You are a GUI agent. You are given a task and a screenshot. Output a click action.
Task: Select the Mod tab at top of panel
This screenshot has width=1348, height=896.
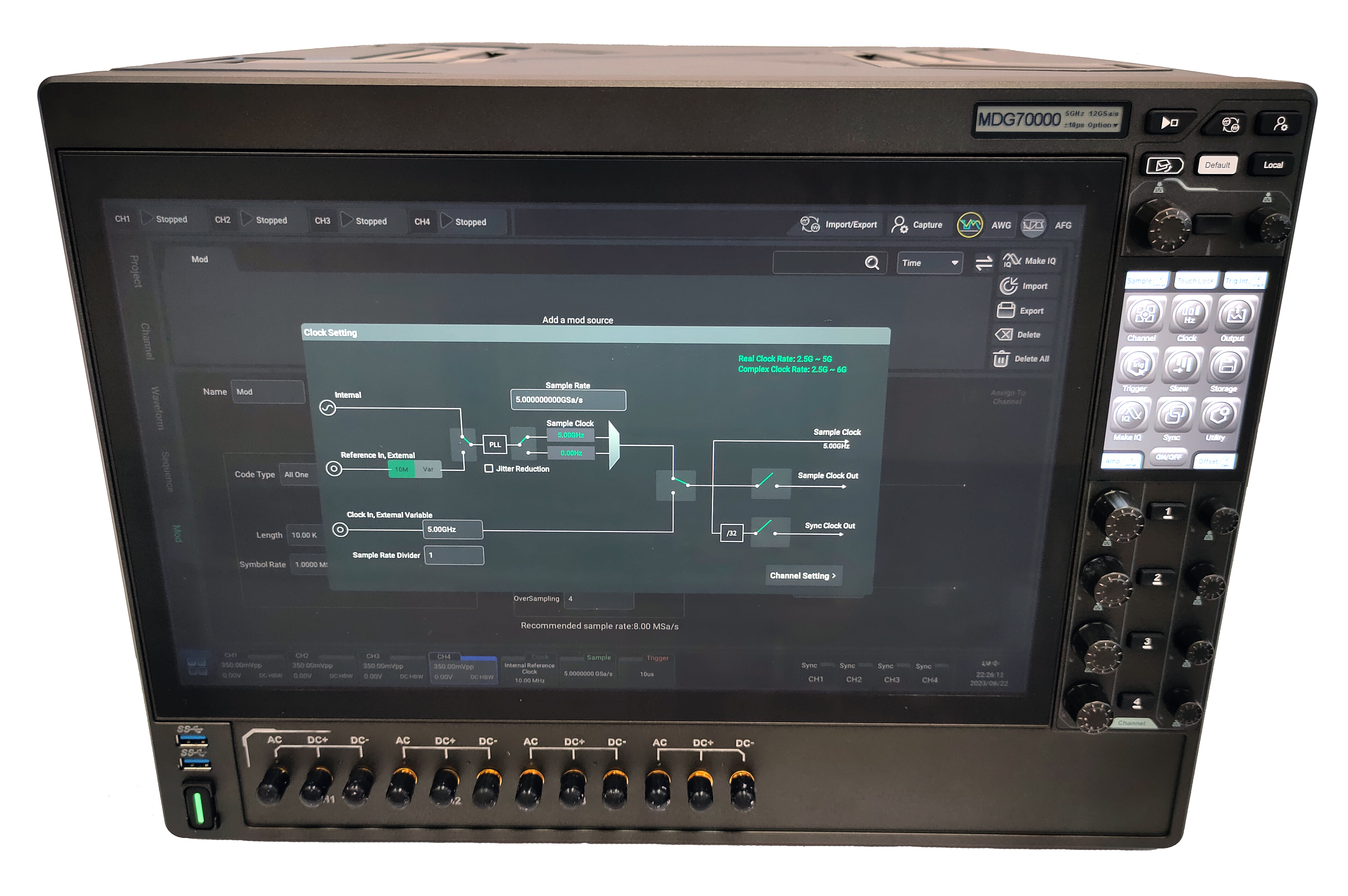click(x=199, y=259)
